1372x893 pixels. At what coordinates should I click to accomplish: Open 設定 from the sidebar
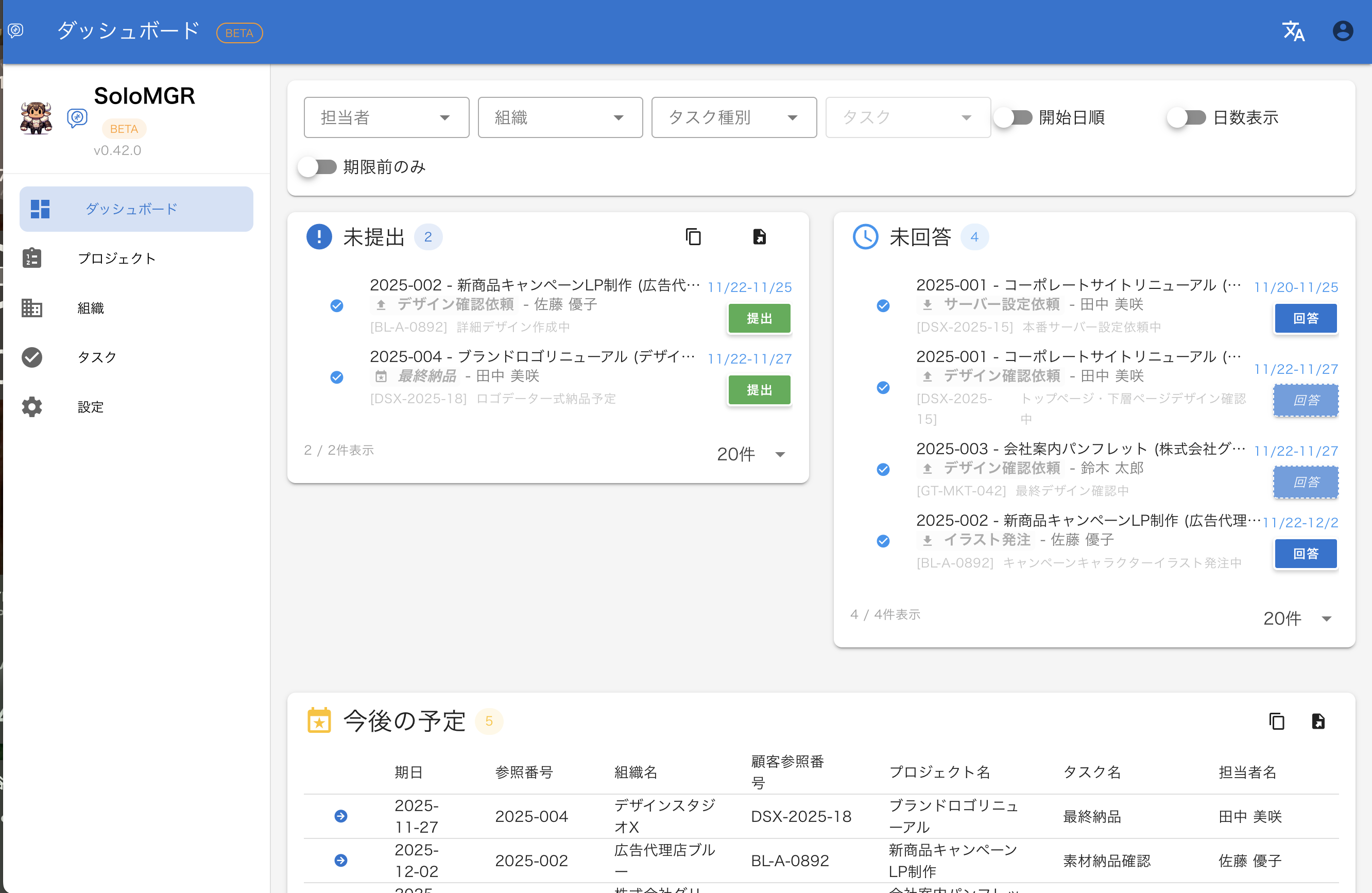pyautogui.click(x=91, y=406)
